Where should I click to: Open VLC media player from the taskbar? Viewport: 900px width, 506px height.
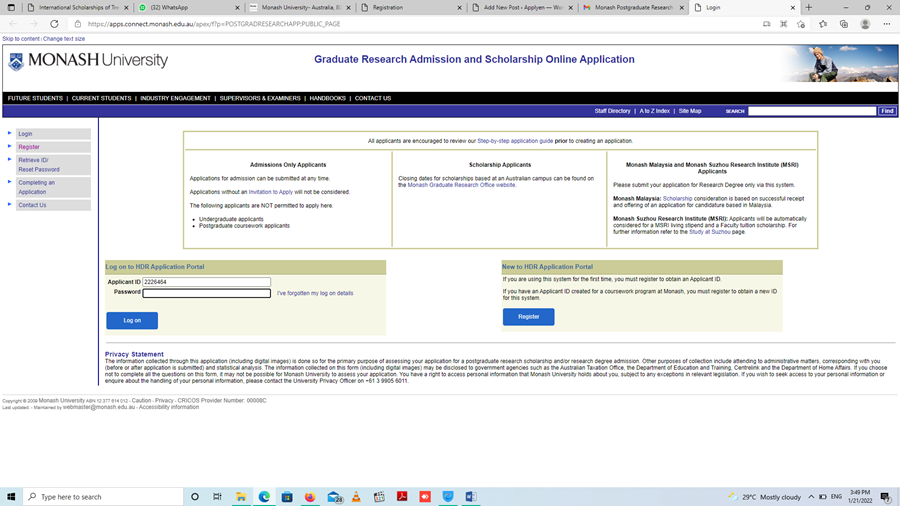point(356,497)
